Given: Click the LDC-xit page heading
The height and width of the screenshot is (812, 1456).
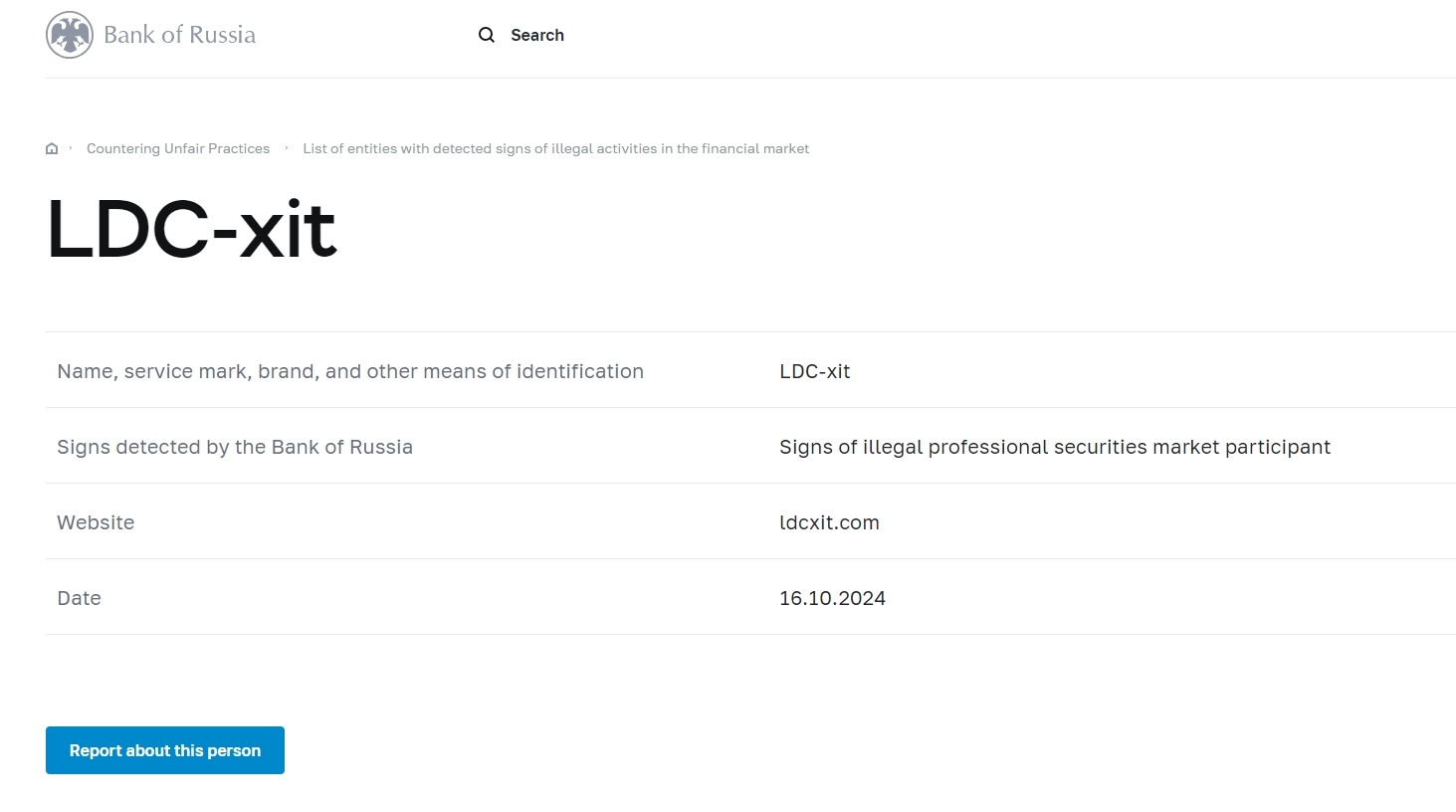Looking at the screenshot, I should (x=192, y=229).
